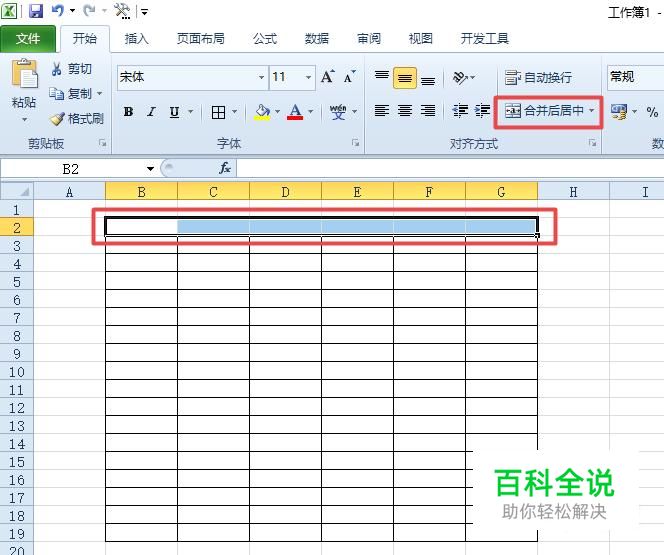Image resolution: width=664 pixels, height=555 pixels.
Task: Toggle Bold formatting
Action: coord(128,112)
